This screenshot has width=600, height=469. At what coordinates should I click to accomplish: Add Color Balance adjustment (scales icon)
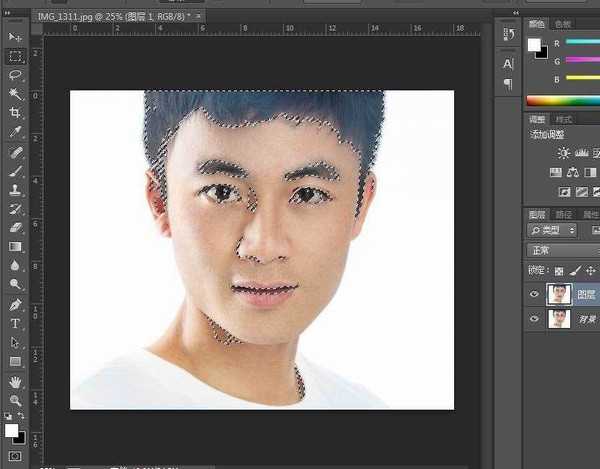click(573, 173)
